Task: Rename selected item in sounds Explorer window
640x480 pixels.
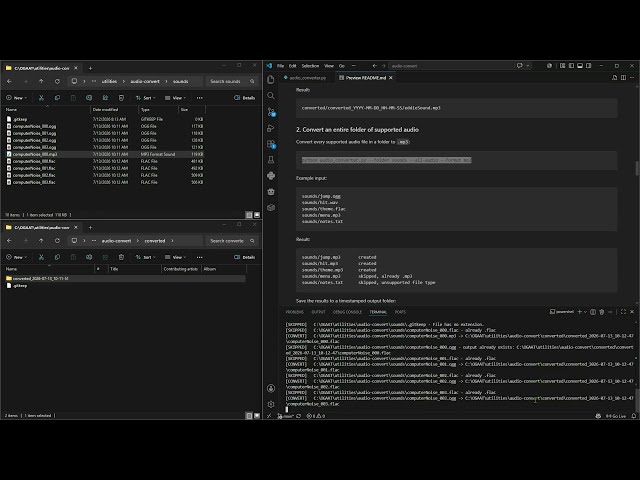Action: point(89,98)
